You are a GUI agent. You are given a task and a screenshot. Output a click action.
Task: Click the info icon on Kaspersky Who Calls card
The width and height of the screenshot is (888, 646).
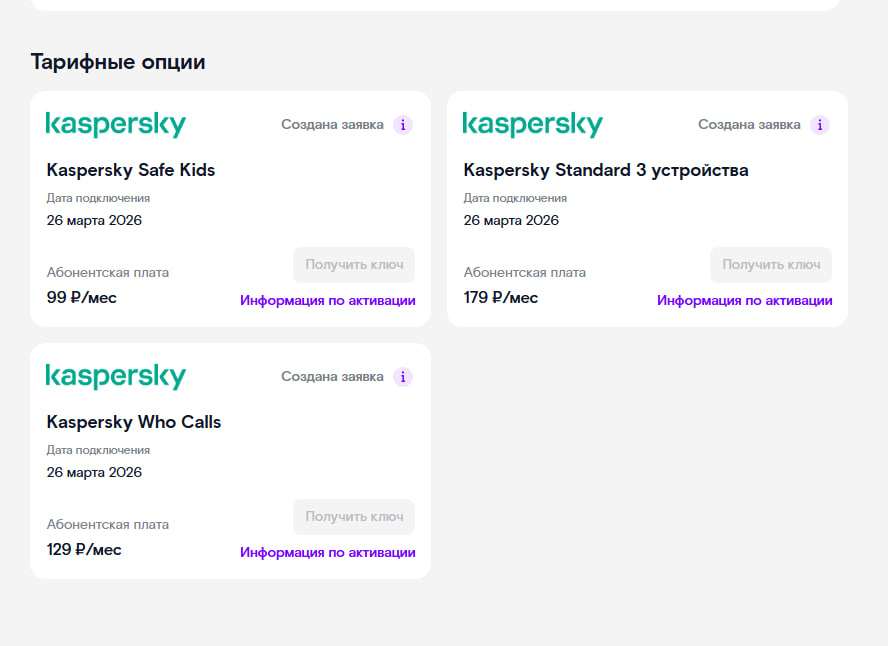[x=403, y=377]
